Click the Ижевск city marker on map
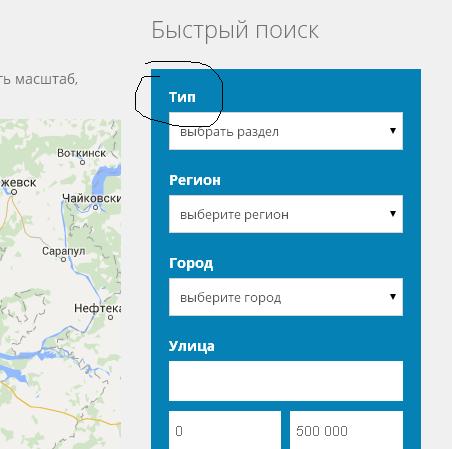The image size is (452, 449). (x=14, y=192)
